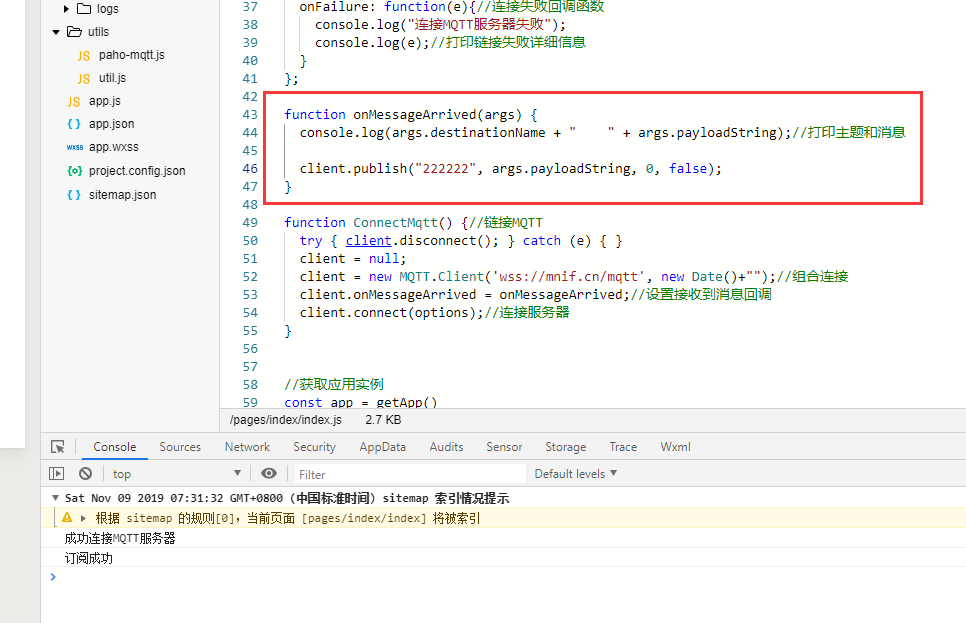Screen dimensions: 966x623
Task: Toggle the console sidebar panel icon
Action: [56, 473]
